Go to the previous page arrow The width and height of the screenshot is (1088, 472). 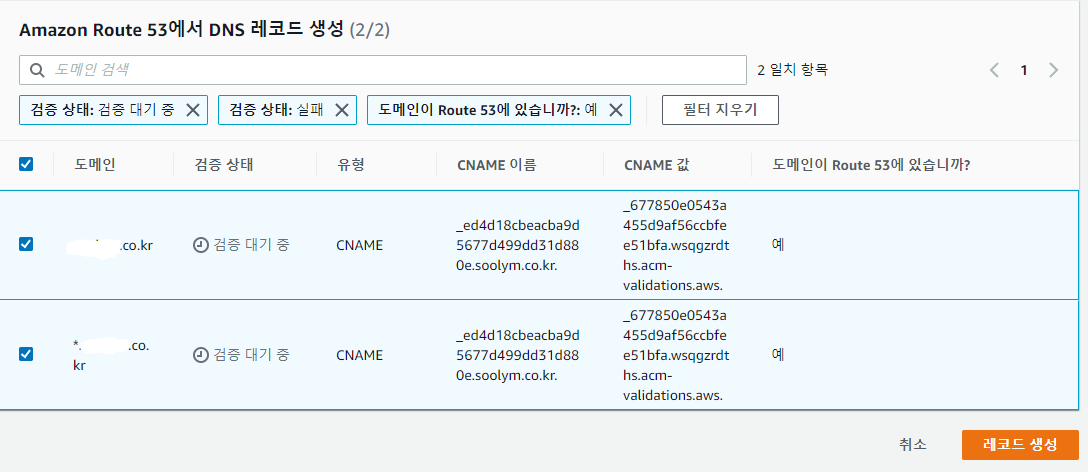[x=994, y=70]
